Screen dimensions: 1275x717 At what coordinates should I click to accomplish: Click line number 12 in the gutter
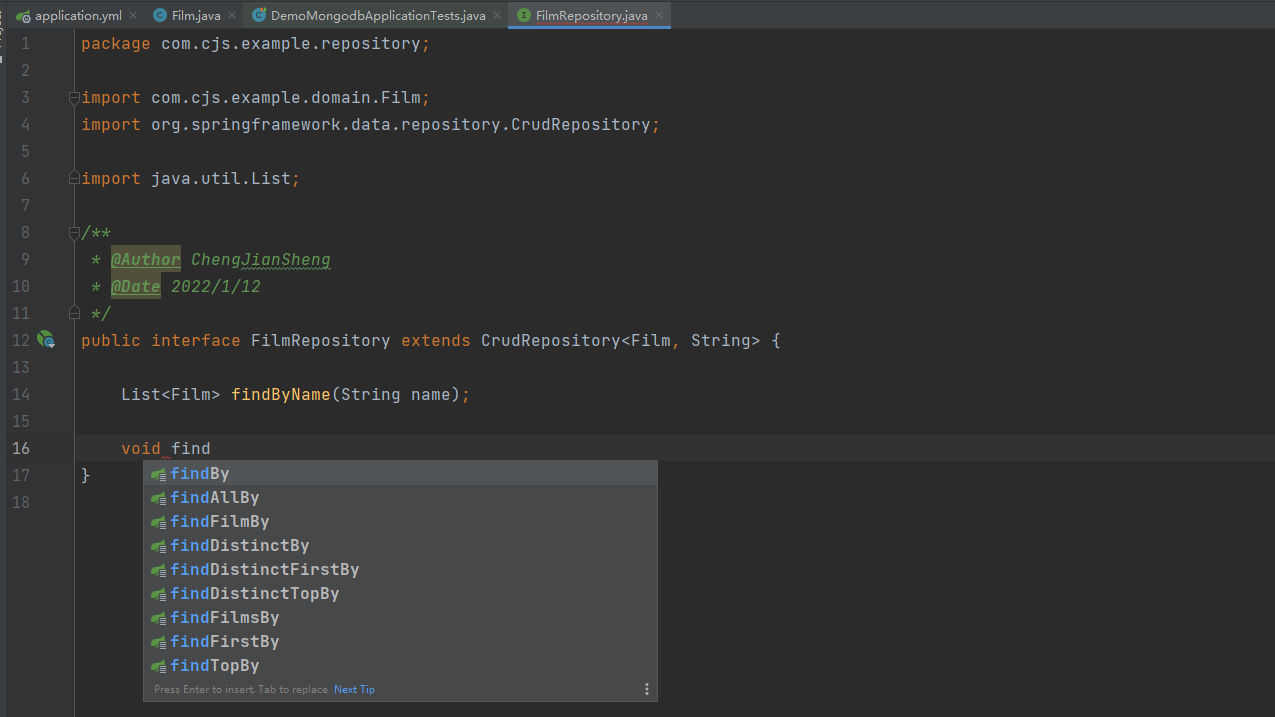point(21,340)
